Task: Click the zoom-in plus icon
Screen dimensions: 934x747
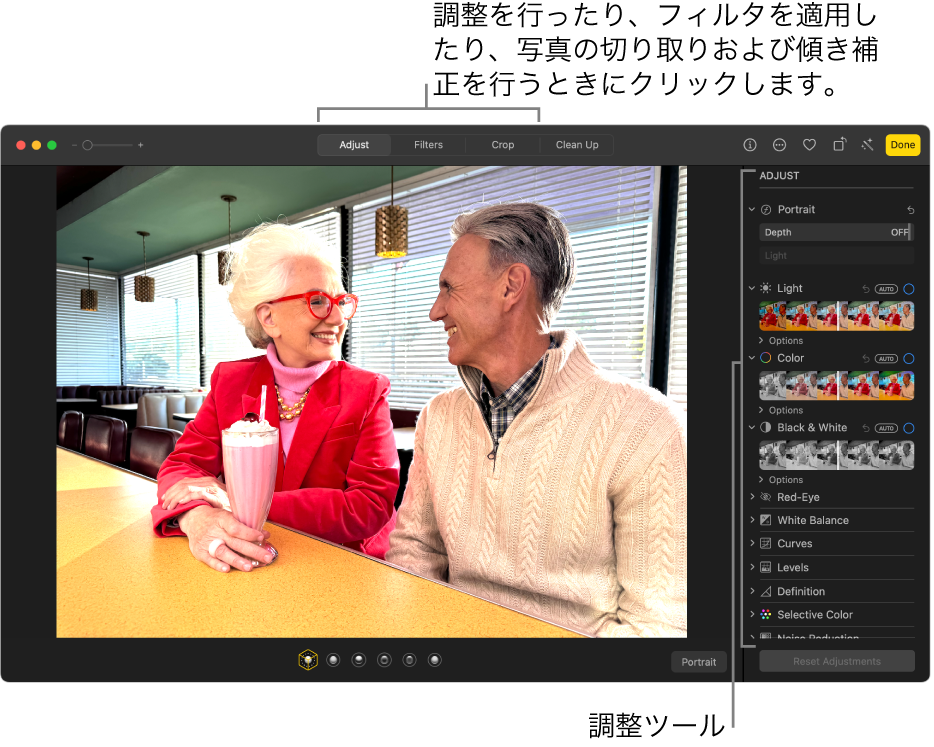Action: 141,145
